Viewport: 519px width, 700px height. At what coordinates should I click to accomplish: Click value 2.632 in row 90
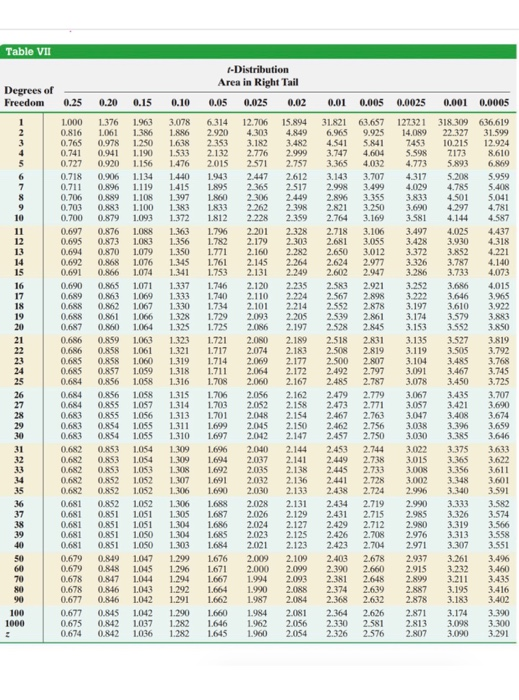tap(374, 600)
